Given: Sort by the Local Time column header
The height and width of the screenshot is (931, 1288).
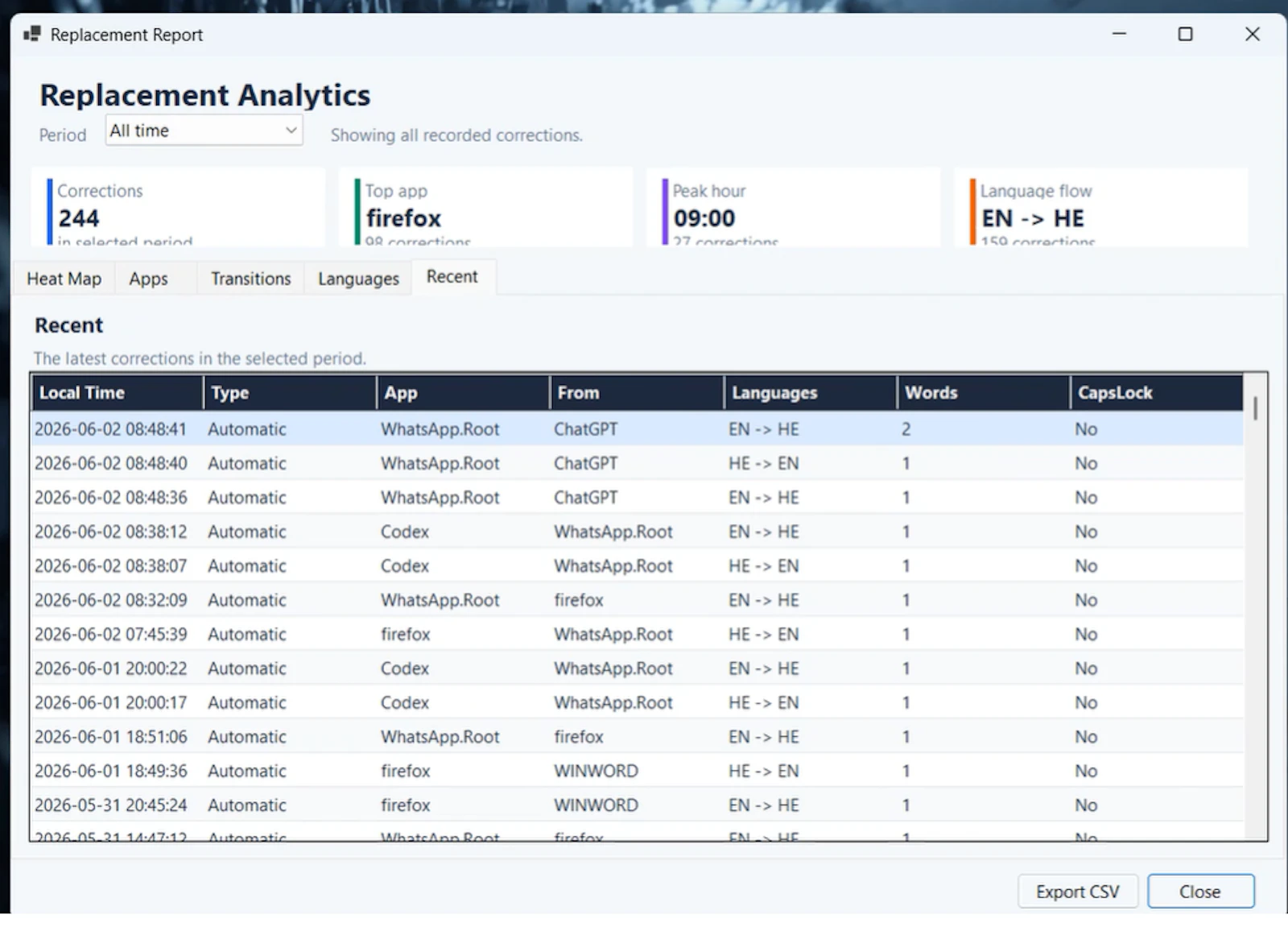Looking at the screenshot, I should (x=117, y=393).
